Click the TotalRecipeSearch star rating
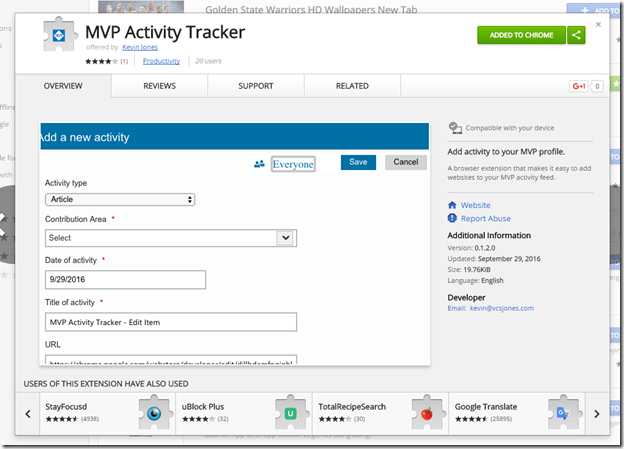Screen dimensions: 624x449 click(x=335, y=419)
